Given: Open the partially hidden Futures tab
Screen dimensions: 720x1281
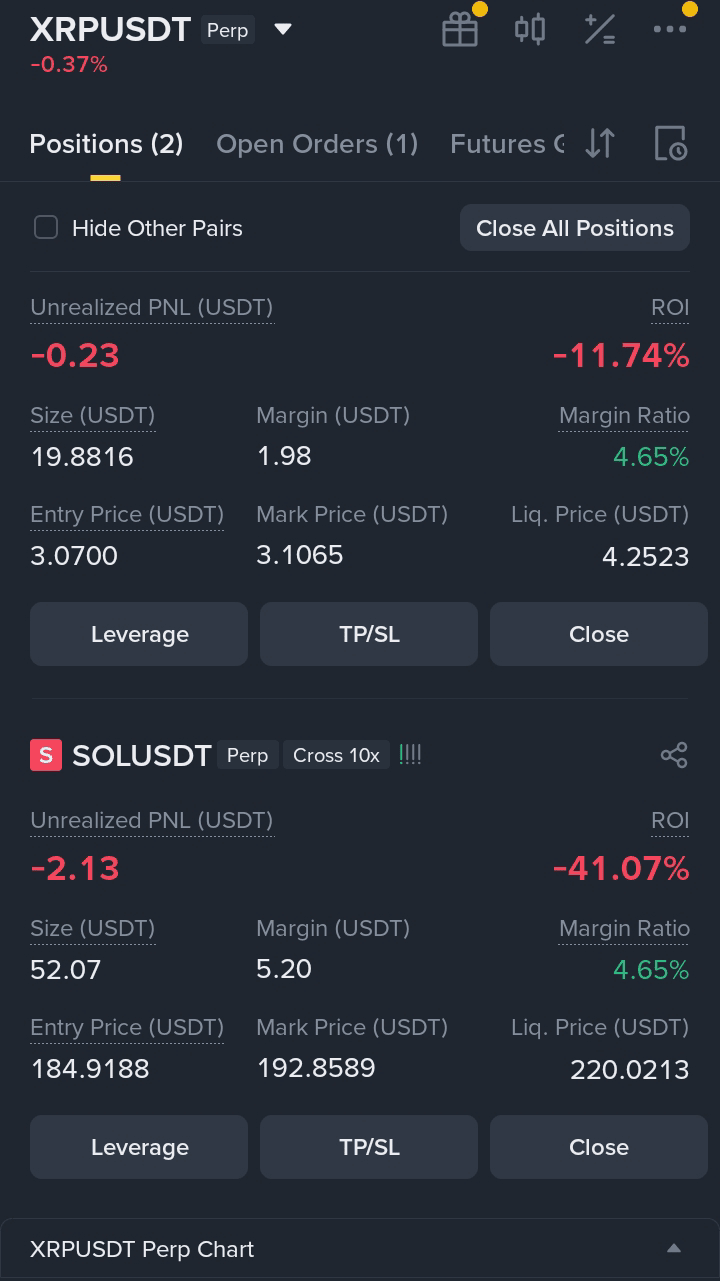Looking at the screenshot, I should pyautogui.click(x=507, y=144).
